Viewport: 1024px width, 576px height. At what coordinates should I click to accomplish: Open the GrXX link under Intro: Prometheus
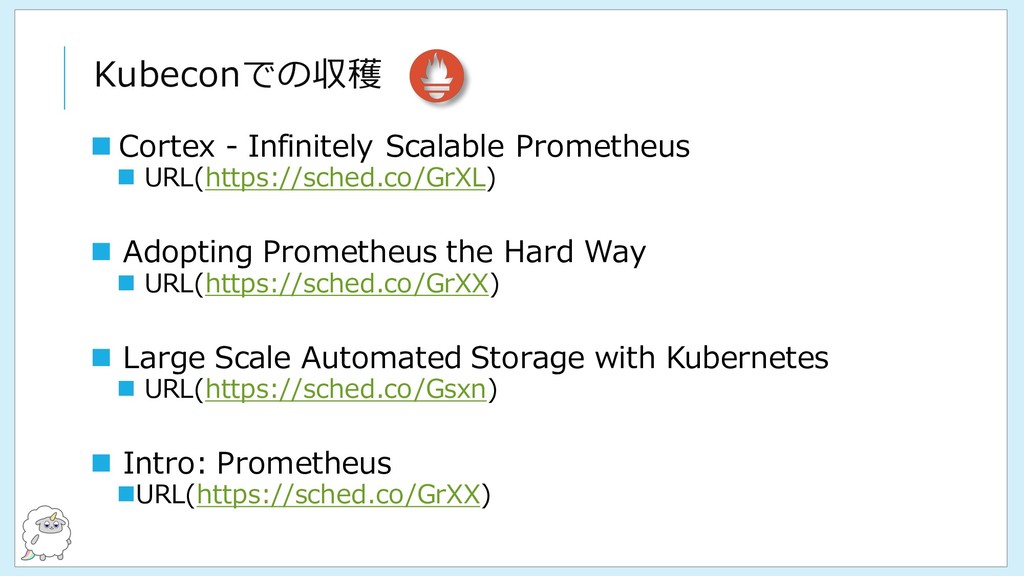pyautogui.click(x=338, y=495)
